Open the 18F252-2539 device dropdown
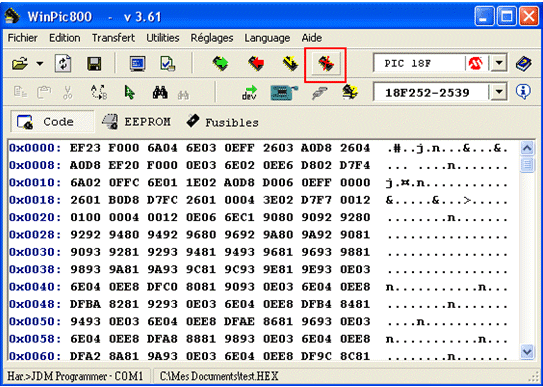Image resolution: width=543 pixels, height=387 pixels. [499, 92]
